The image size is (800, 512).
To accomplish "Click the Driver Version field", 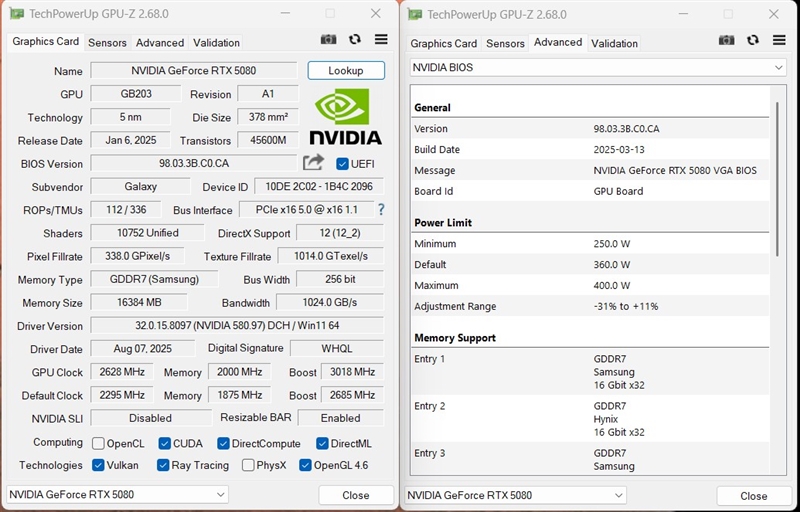I will 237,325.
